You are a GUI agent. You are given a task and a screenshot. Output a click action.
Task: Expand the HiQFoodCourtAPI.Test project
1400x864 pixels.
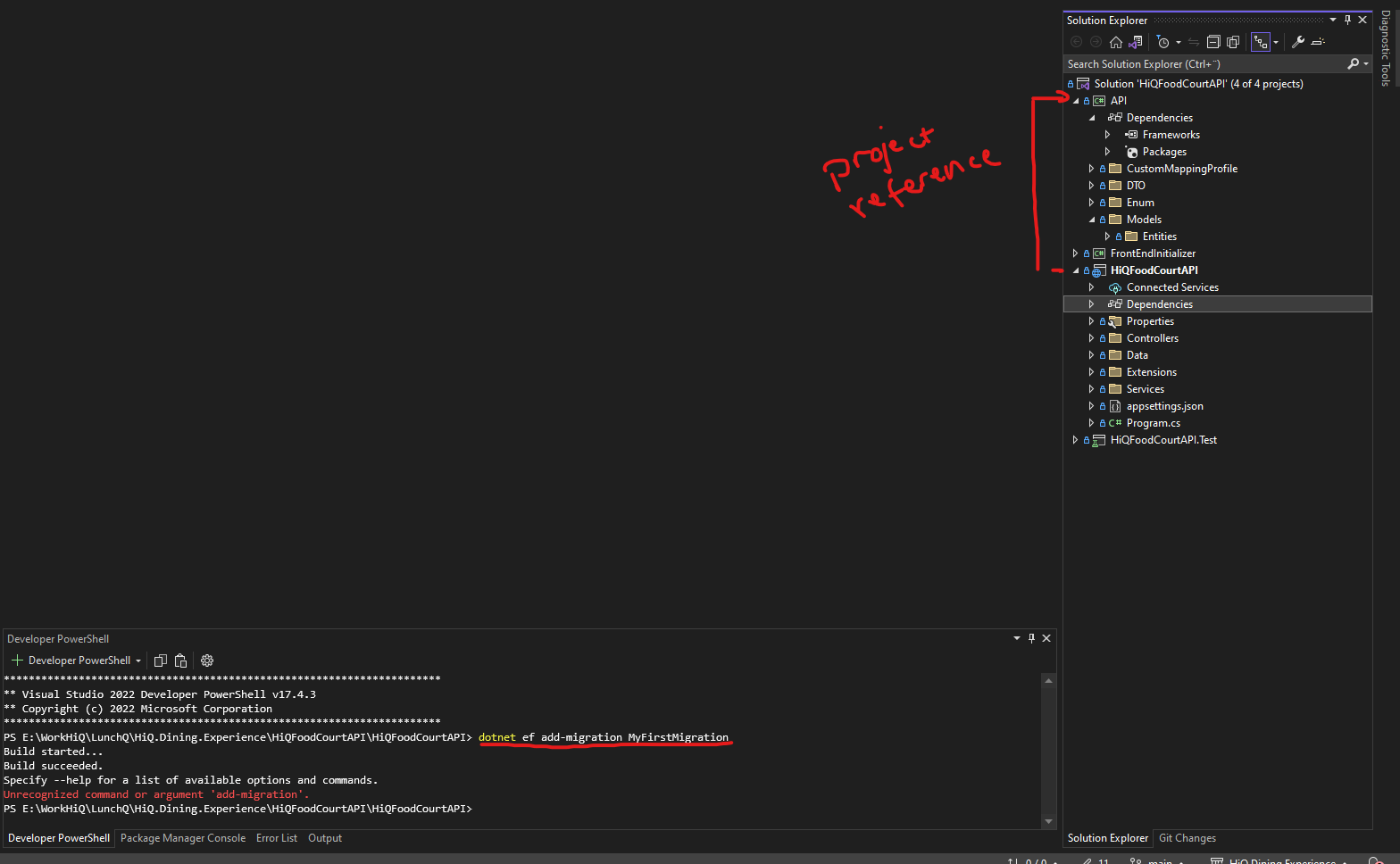click(x=1075, y=440)
